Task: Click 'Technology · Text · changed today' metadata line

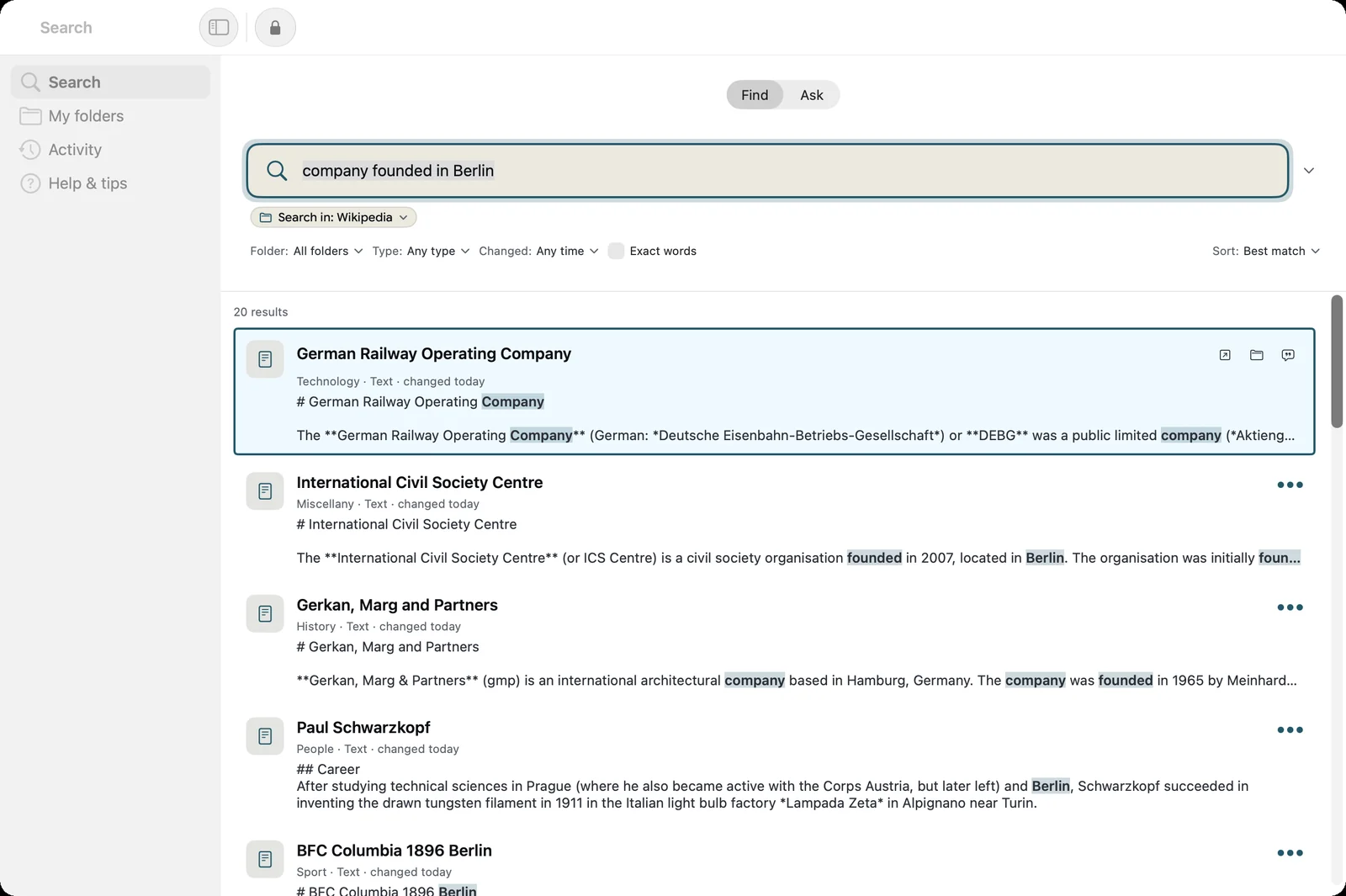Action: tap(390, 381)
